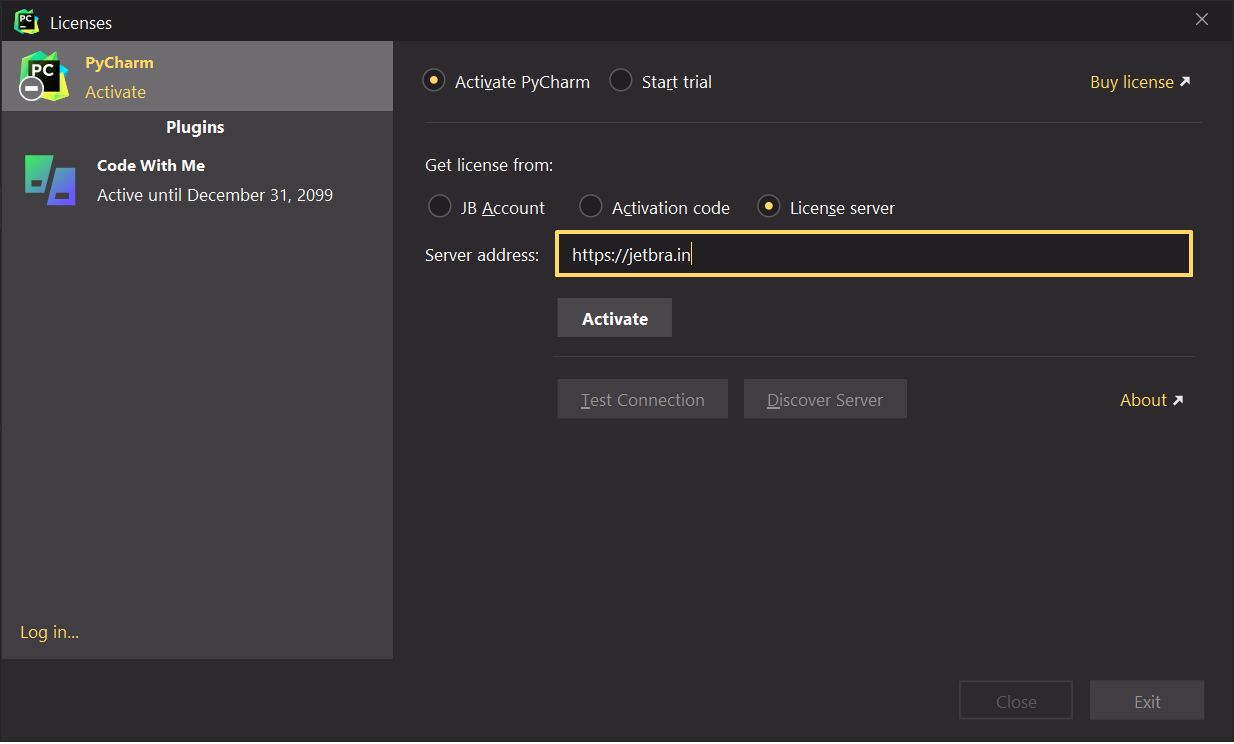Image resolution: width=1234 pixels, height=744 pixels.
Task: Click the 'Active until December 31, 2099' text
Action: [x=215, y=195]
